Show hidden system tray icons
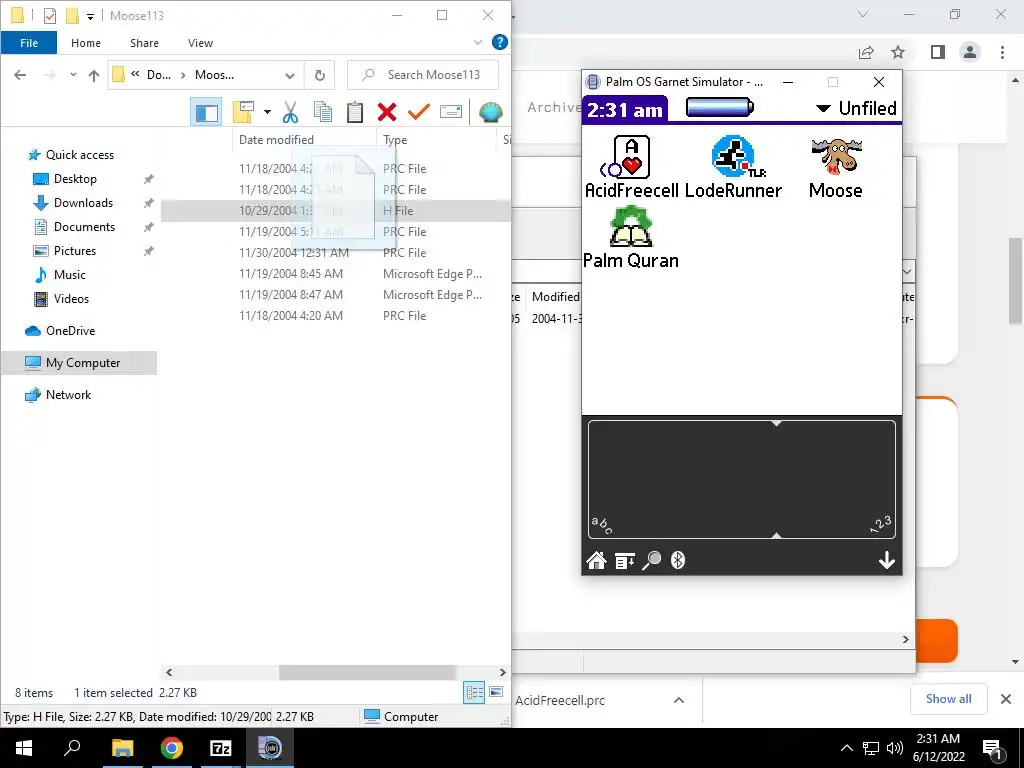Image resolution: width=1024 pixels, height=768 pixels. tap(846, 748)
